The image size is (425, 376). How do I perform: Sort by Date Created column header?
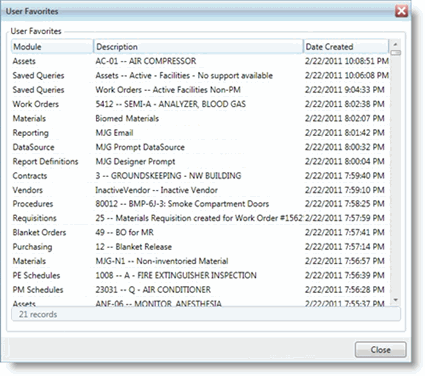346,47
